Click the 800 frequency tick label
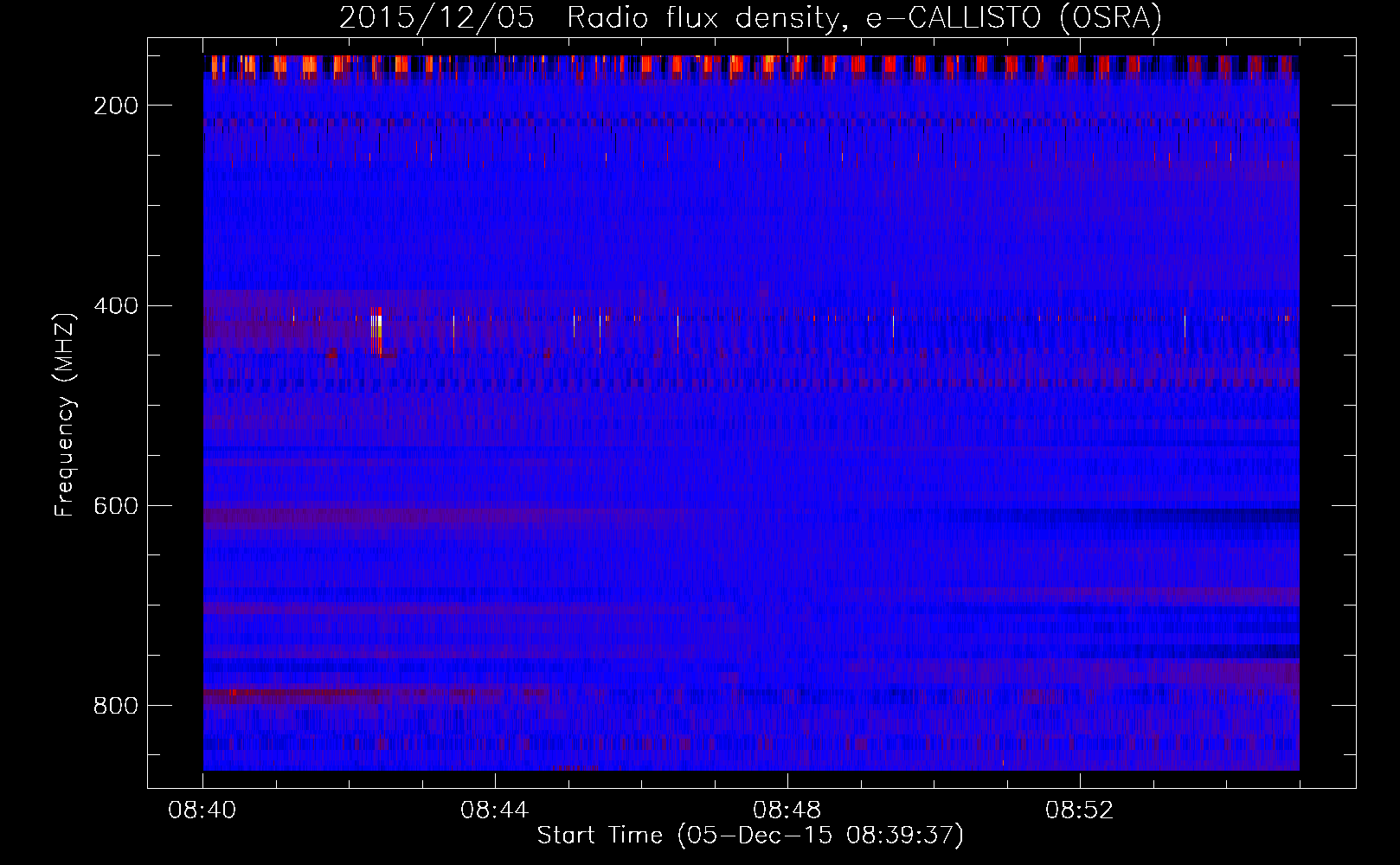Viewport: 1400px width, 865px height. [x=116, y=706]
